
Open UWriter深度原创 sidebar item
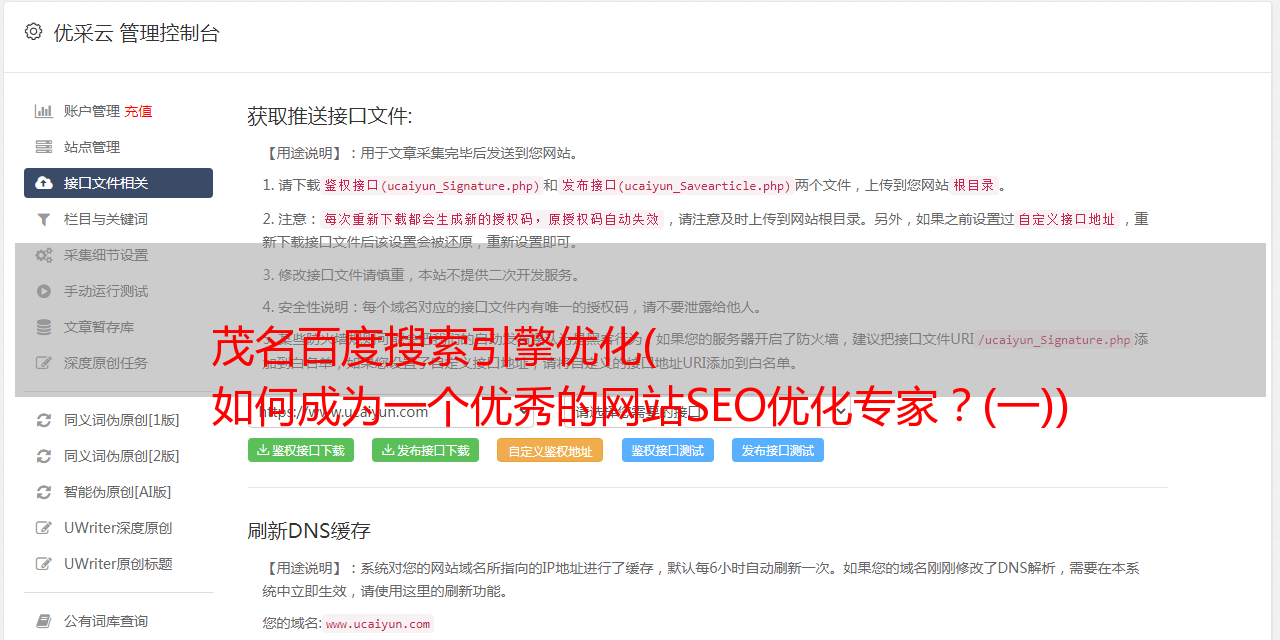[118, 528]
